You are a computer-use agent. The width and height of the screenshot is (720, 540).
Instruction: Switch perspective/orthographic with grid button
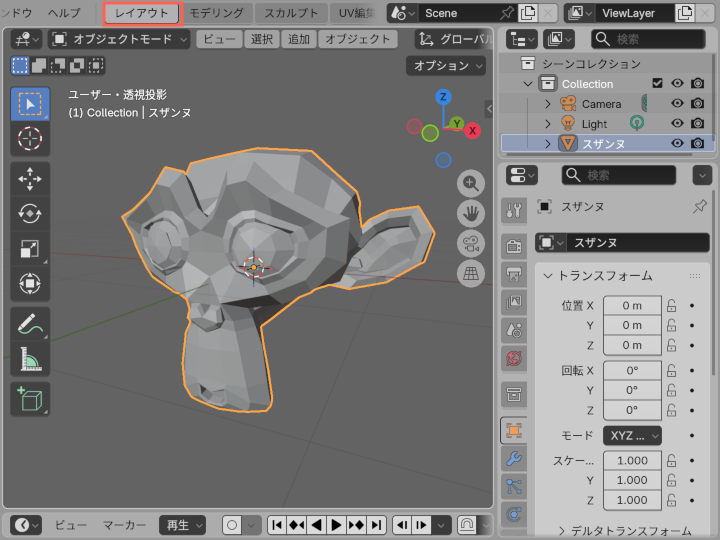tap(471, 274)
